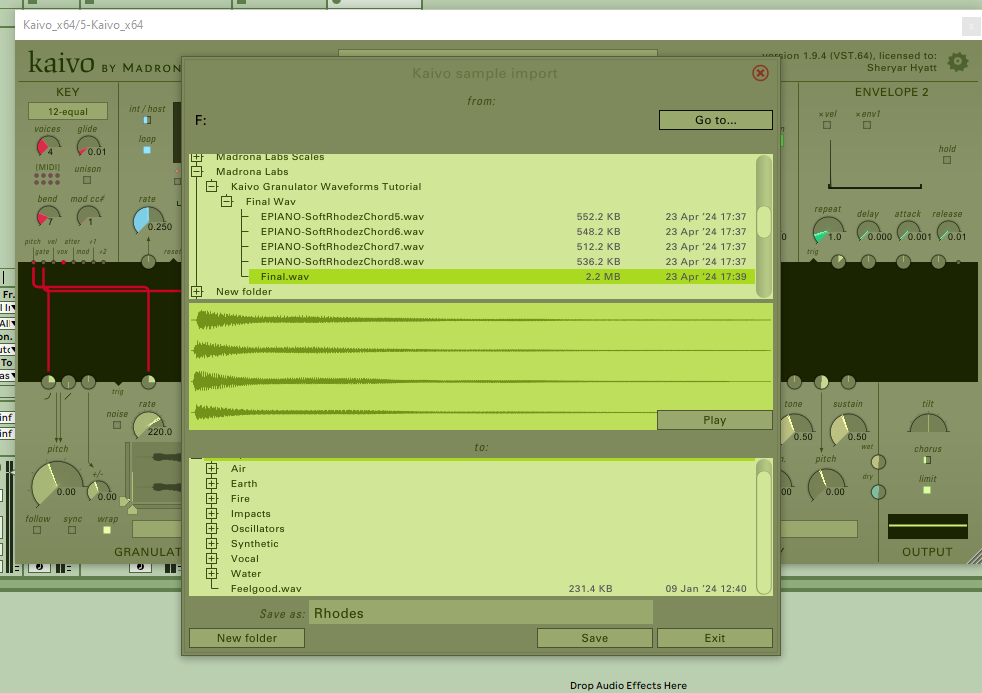Expand the Synthetic destination folder
Image resolution: width=982 pixels, height=693 pixels.
point(212,543)
